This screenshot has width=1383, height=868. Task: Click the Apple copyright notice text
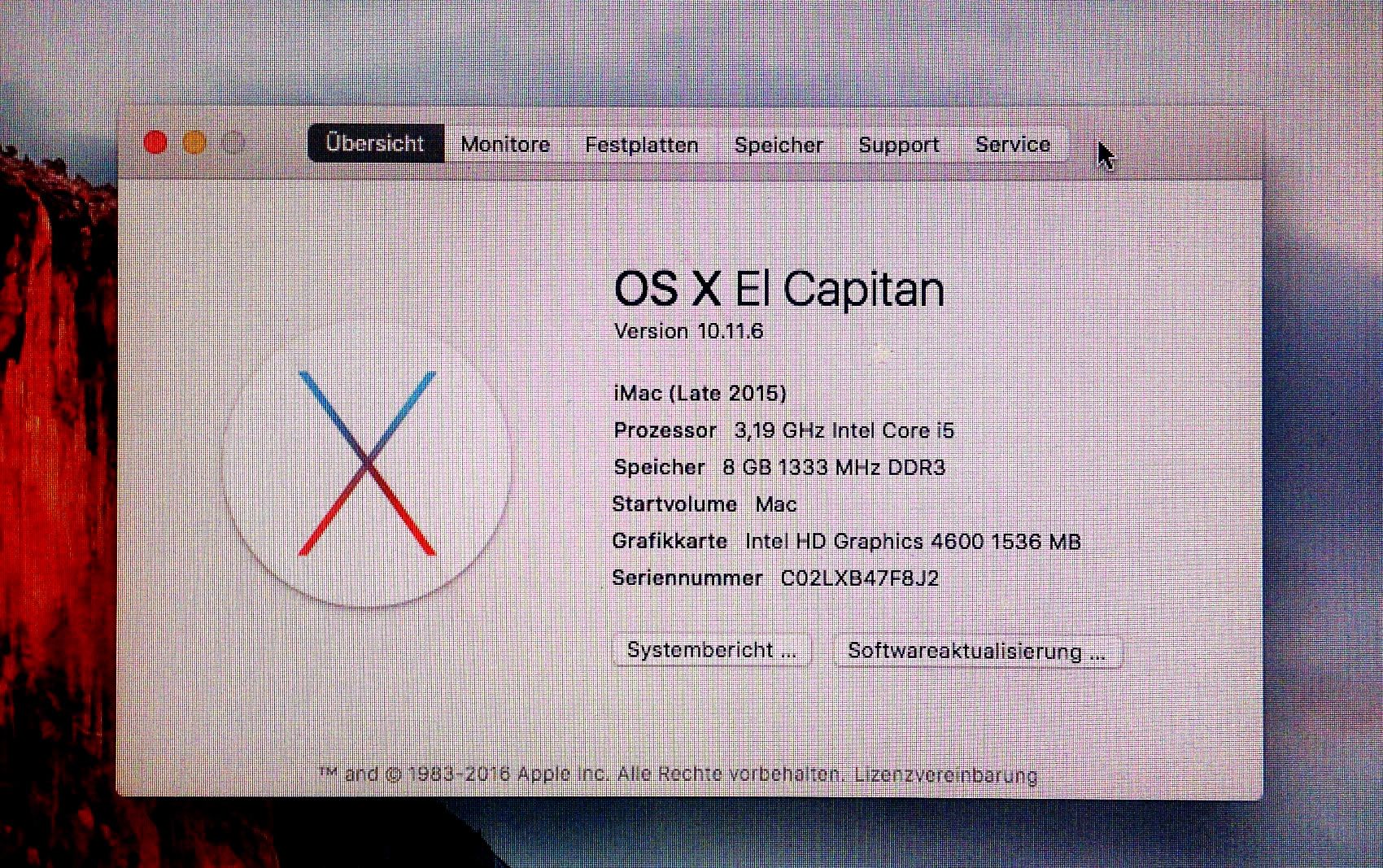(581, 774)
